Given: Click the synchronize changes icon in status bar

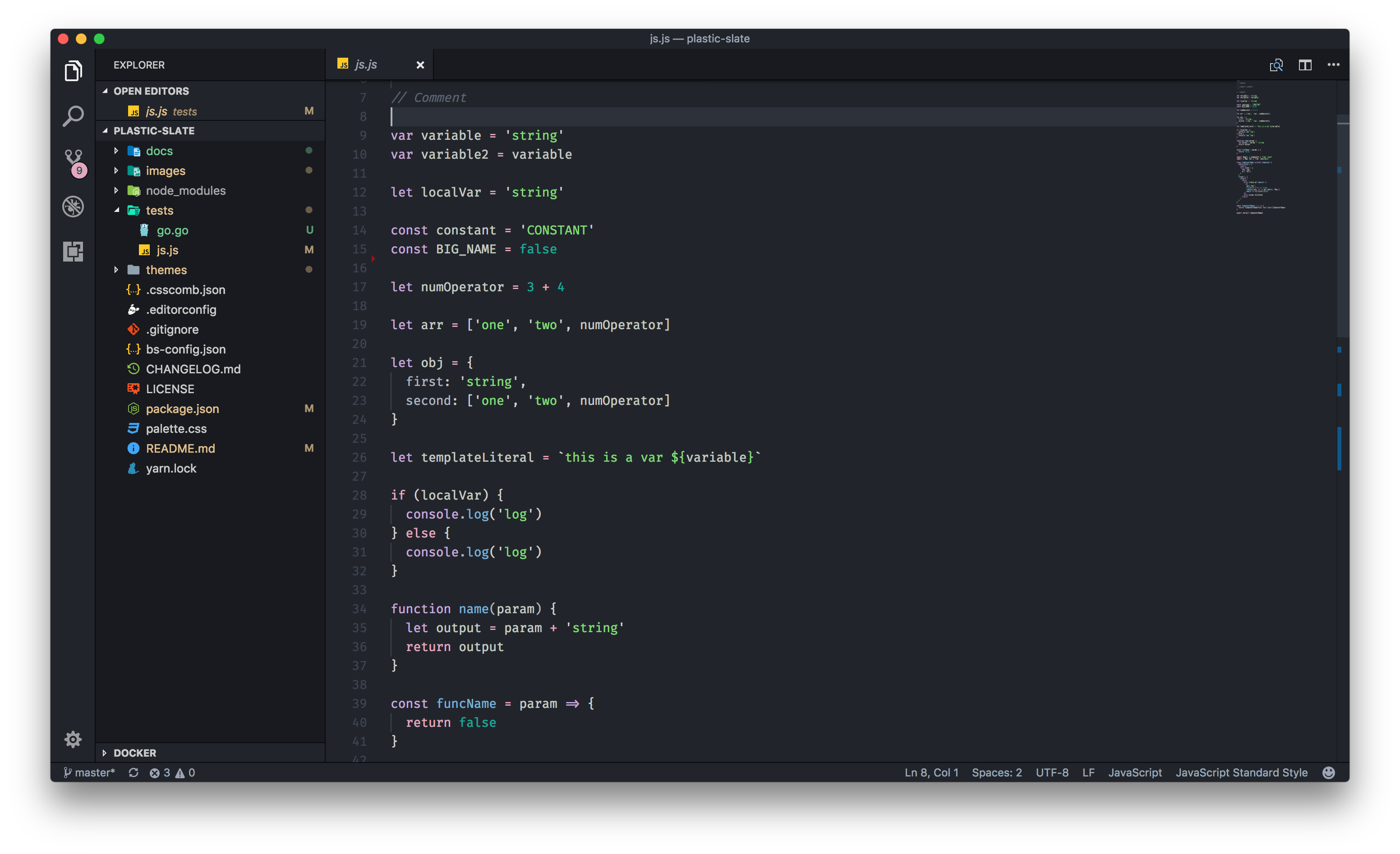Looking at the screenshot, I should pos(134,772).
